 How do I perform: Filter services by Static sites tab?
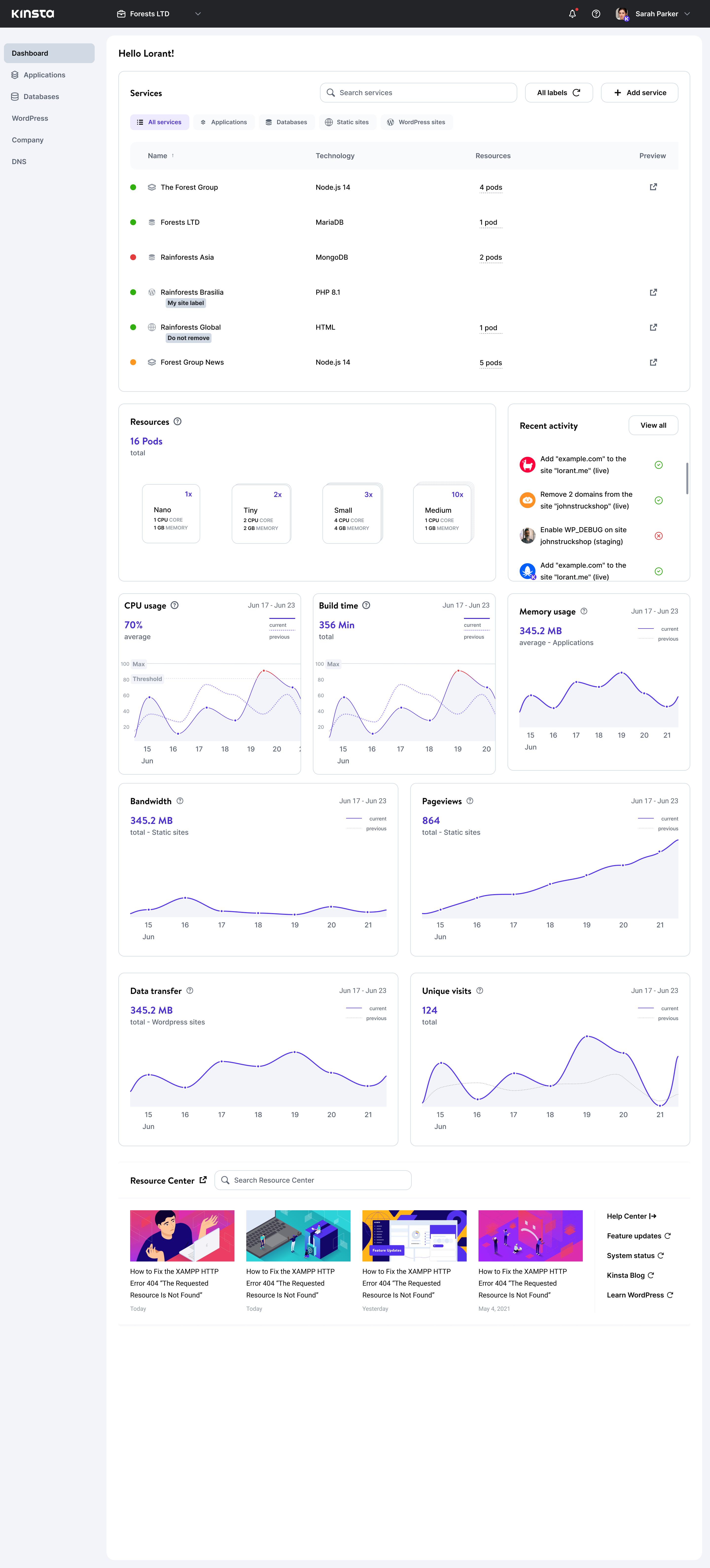tap(348, 122)
